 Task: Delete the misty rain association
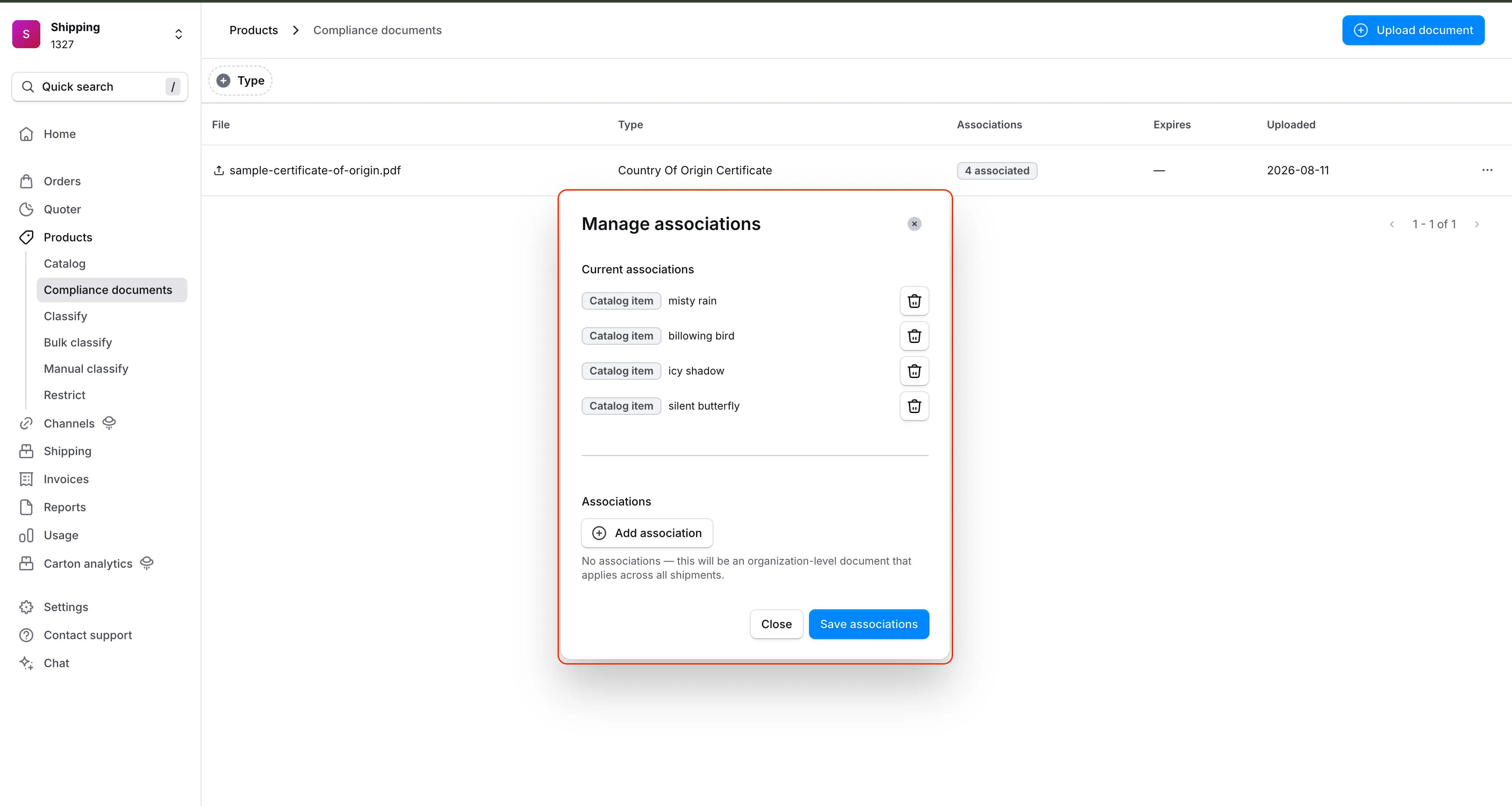point(914,300)
